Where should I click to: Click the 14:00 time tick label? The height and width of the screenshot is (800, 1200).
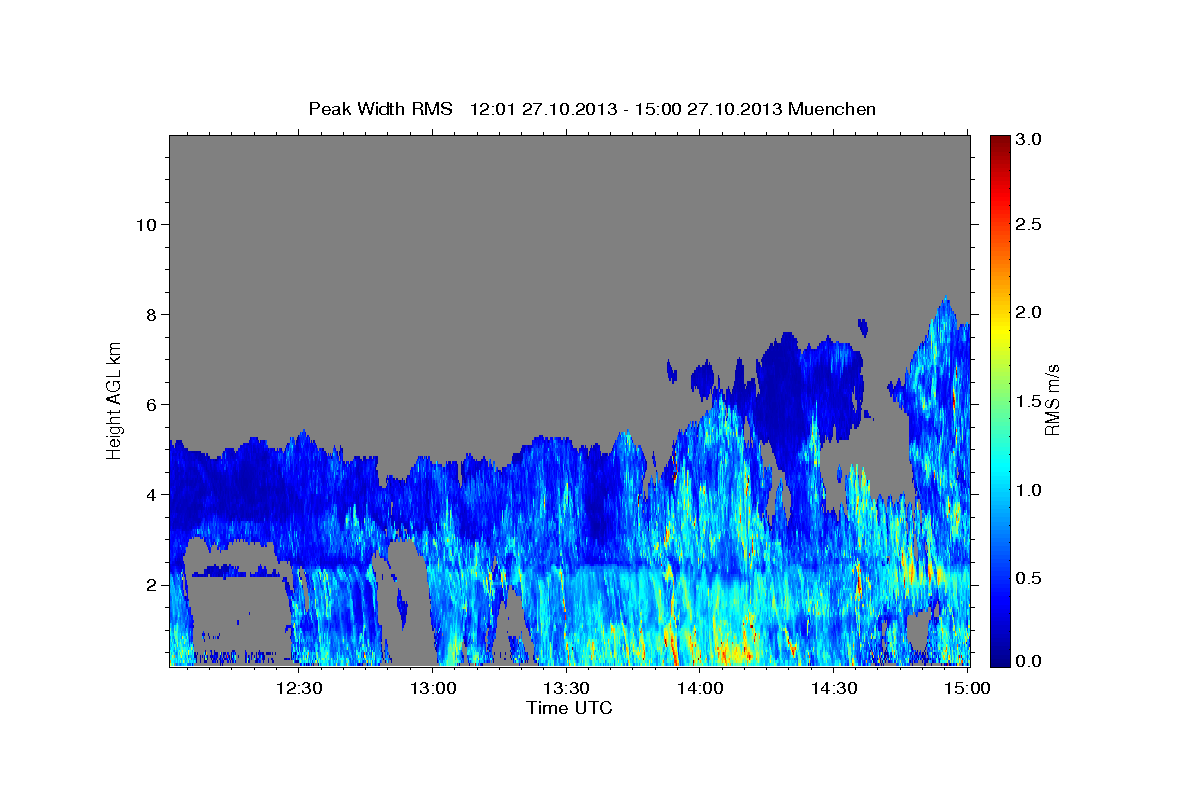point(701,689)
